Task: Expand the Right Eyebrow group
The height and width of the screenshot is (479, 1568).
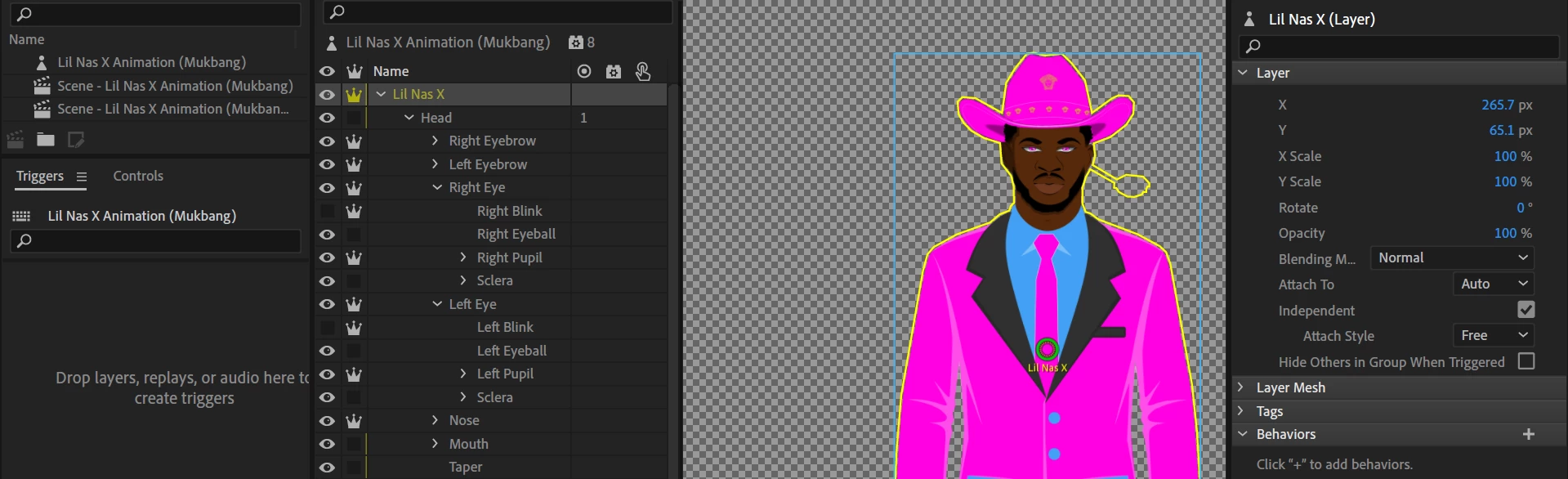Action: (x=436, y=141)
